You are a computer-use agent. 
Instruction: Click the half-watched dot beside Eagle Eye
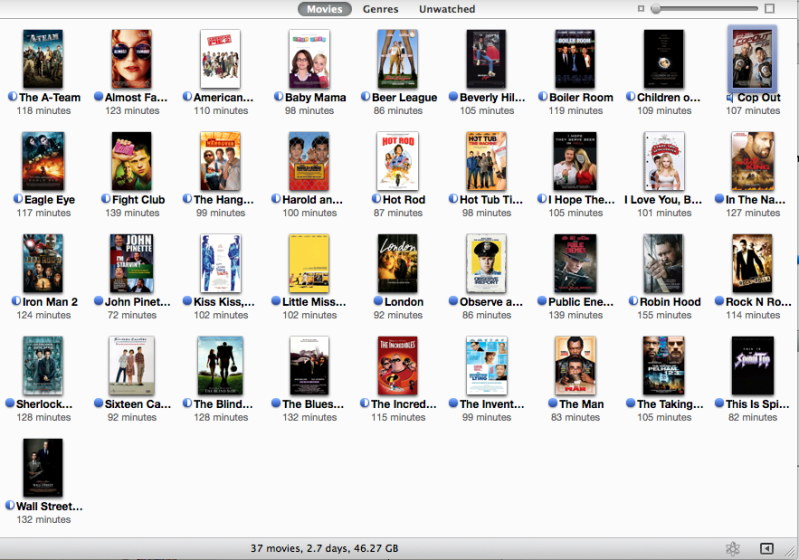pyautogui.click(x=18, y=199)
